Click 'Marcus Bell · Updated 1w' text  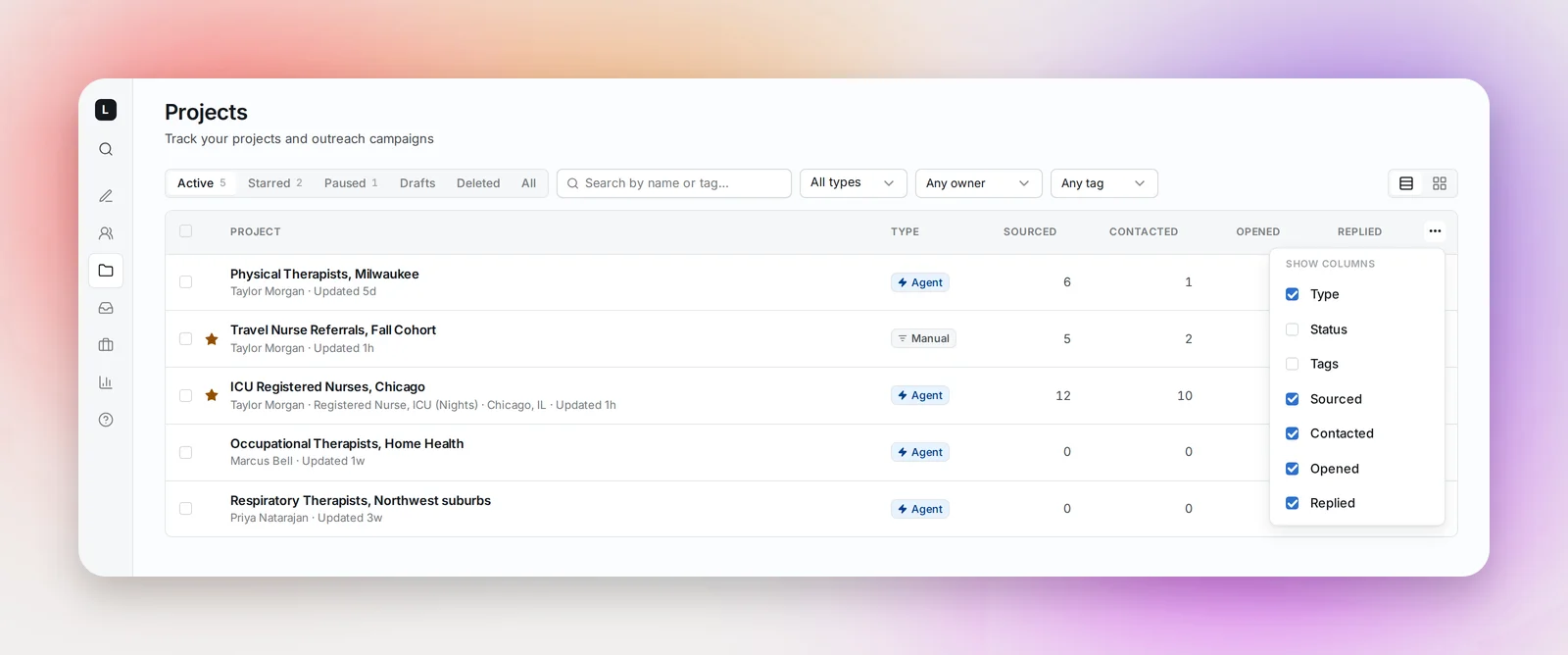(297, 462)
